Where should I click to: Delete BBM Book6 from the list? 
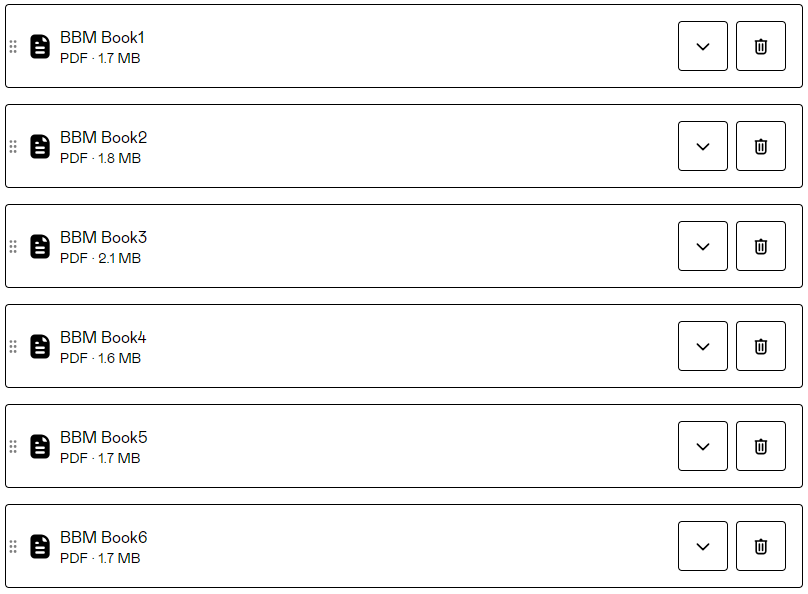(760, 546)
